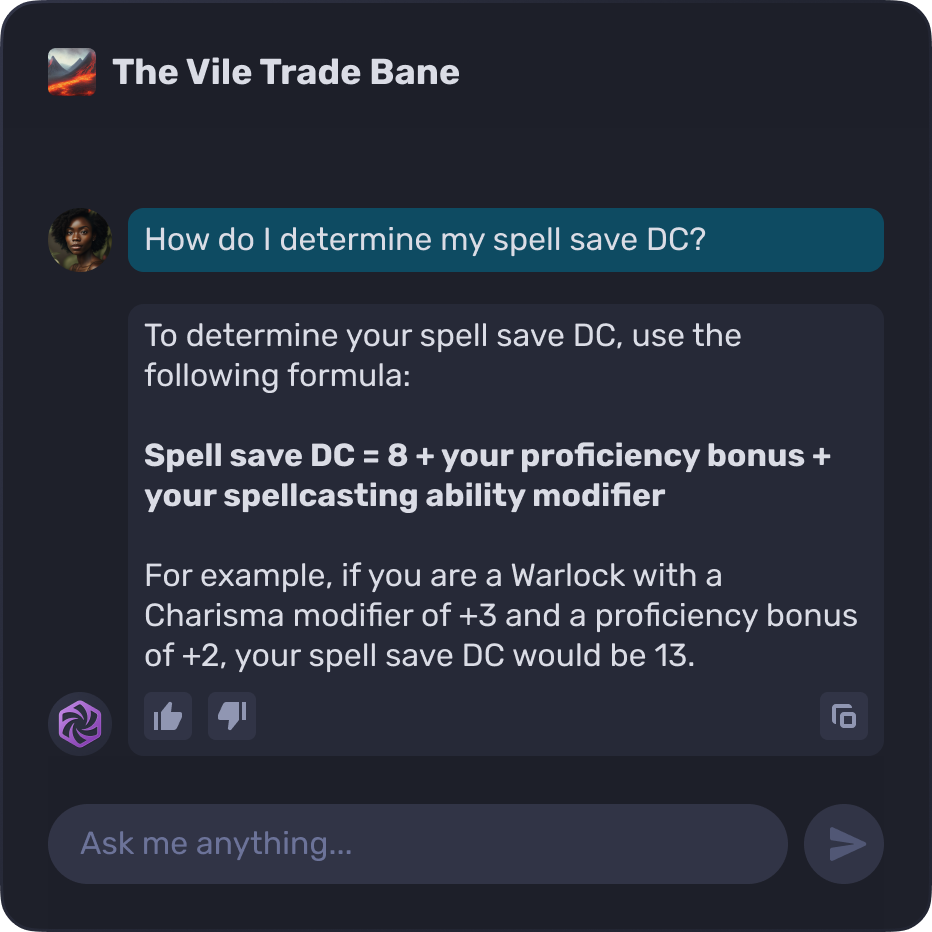The image size is (932, 932).
Task: Click the user's profile avatar picture
Action: click(x=80, y=240)
